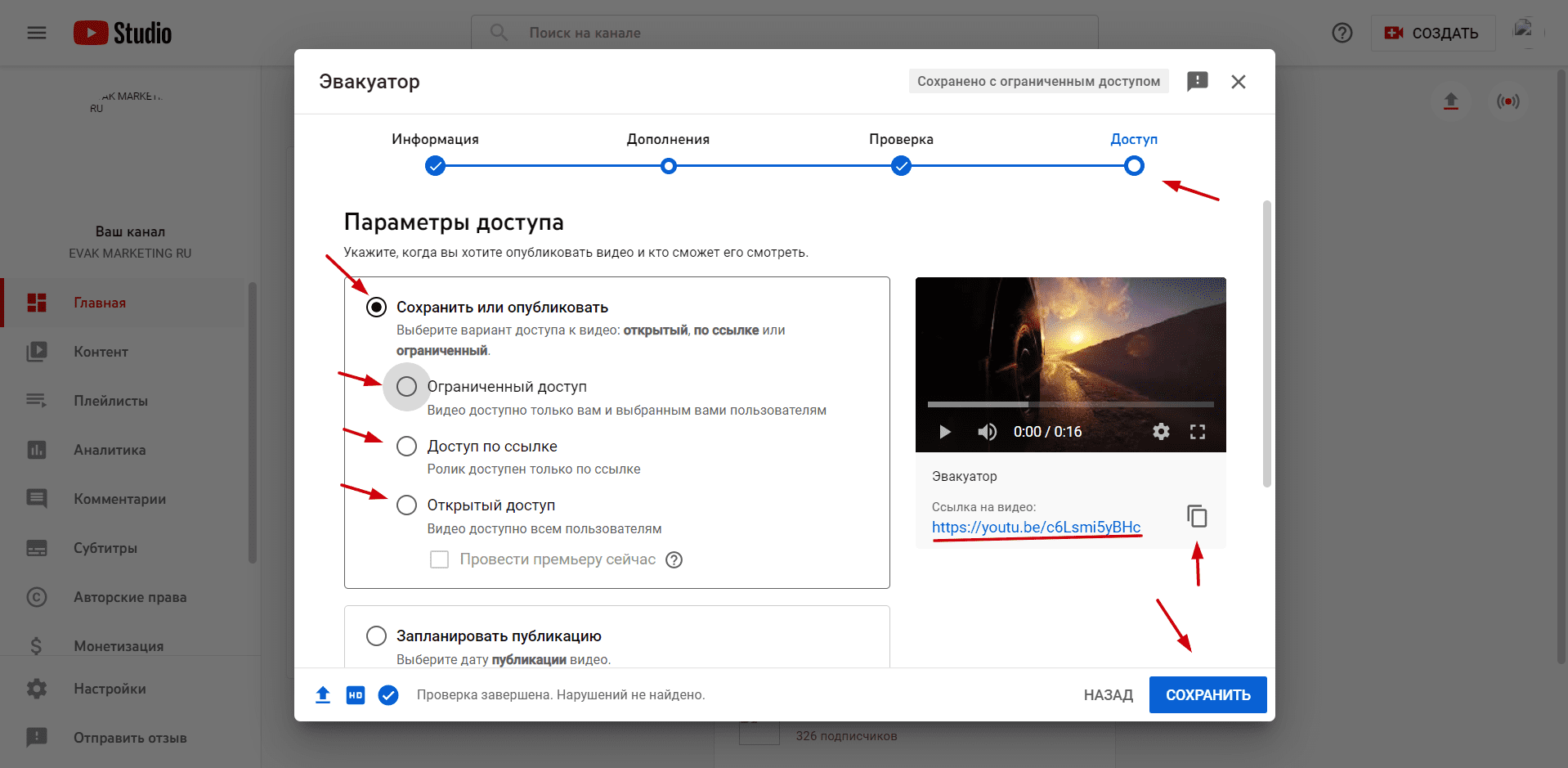Click the background upload video icon

[x=1450, y=101]
